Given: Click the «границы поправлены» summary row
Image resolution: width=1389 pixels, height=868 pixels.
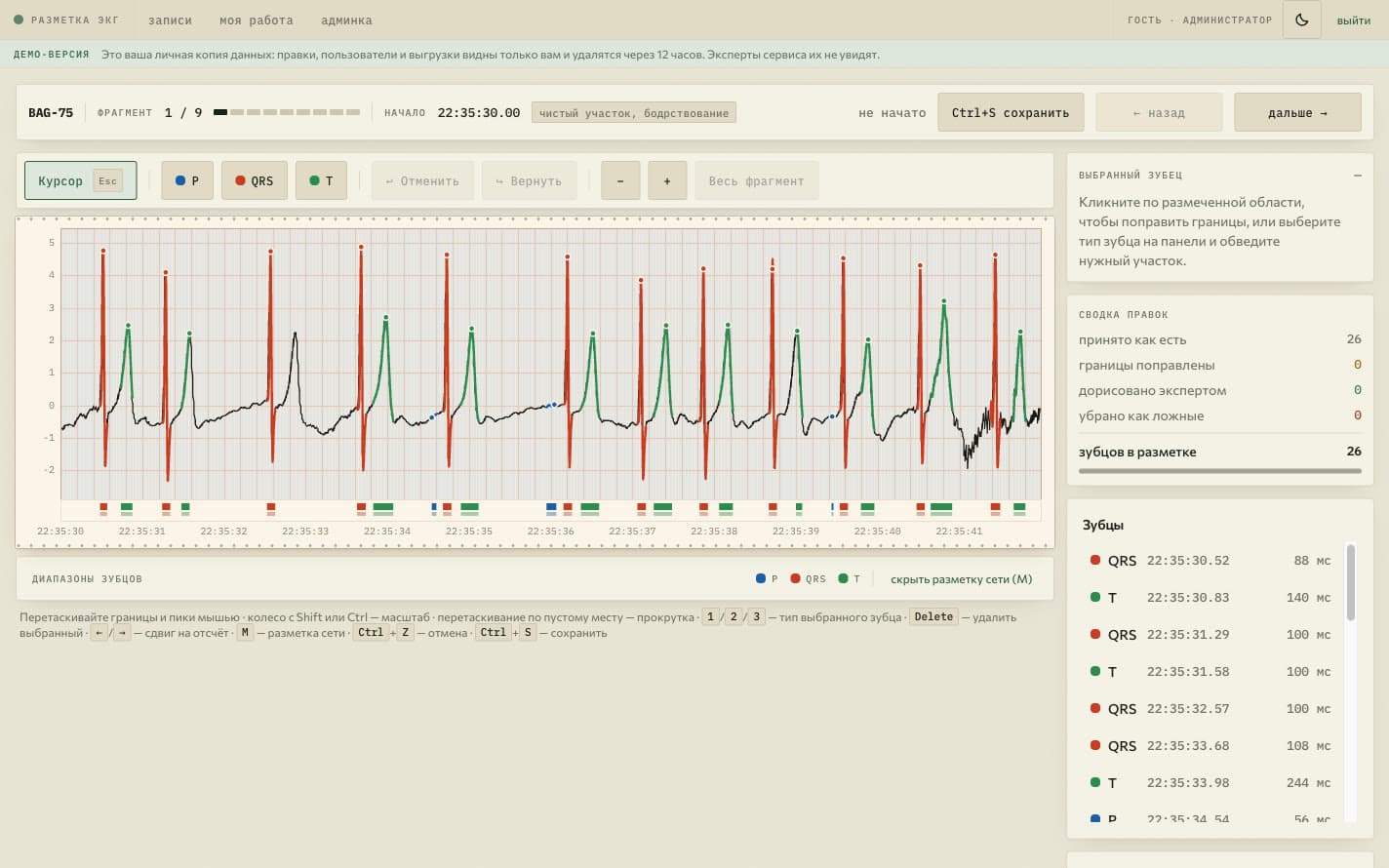Looking at the screenshot, I should coord(1219,365).
